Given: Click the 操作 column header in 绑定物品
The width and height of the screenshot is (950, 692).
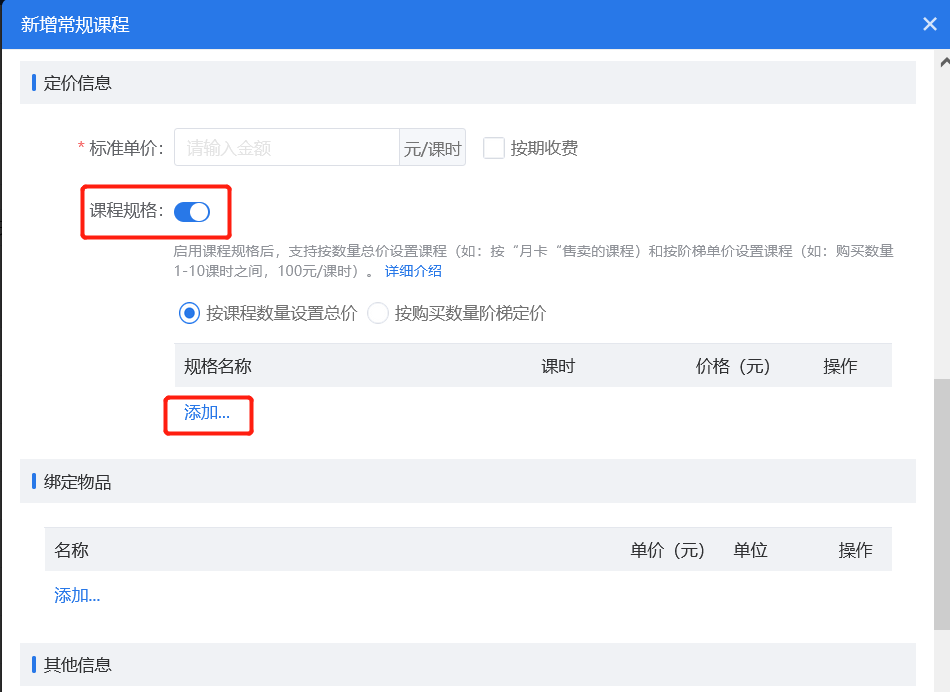Looking at the screenshot, I should pyautogui.click(x=857, y=549).
